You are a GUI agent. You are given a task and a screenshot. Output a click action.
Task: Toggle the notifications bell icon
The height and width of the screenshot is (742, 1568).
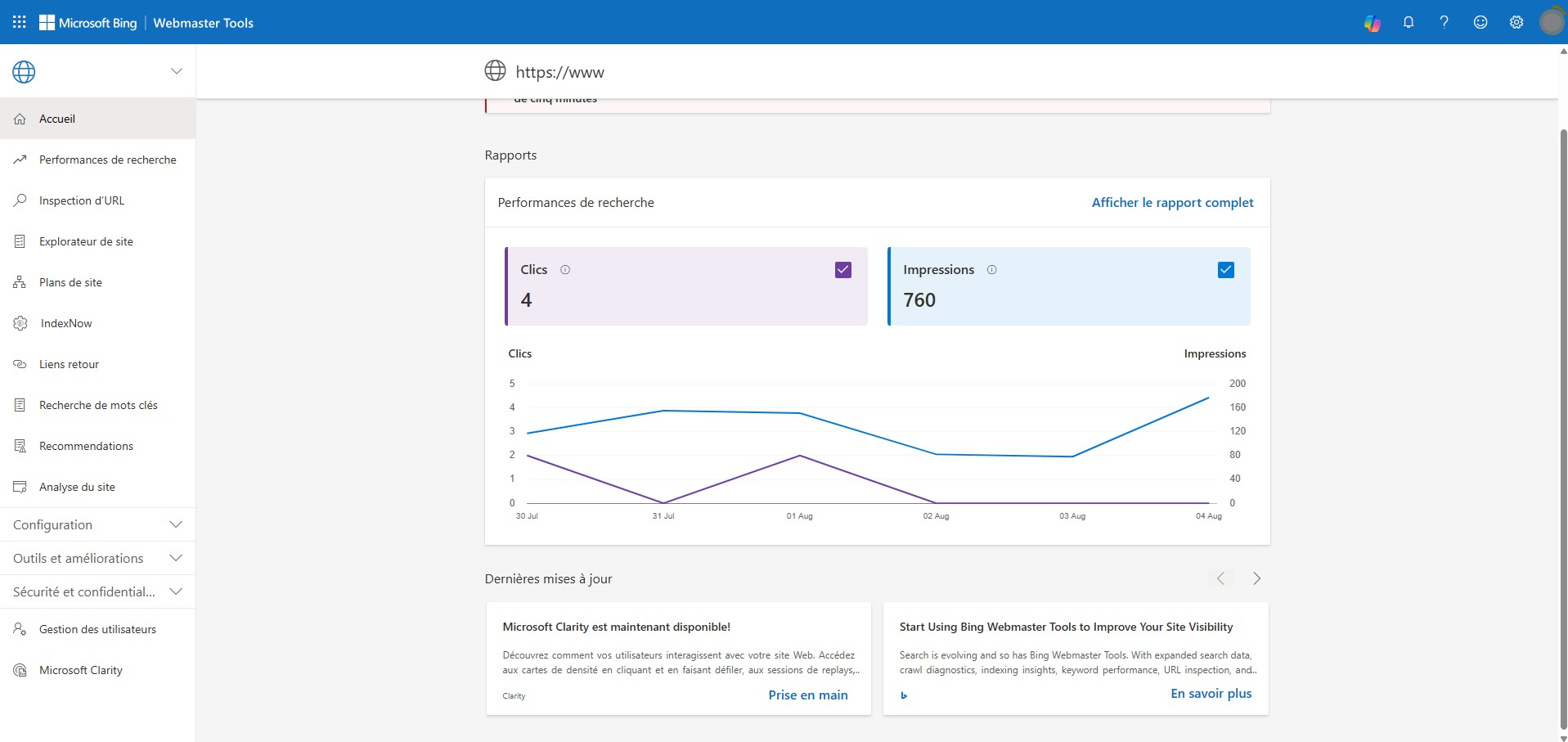click(x=1409, y=22)
